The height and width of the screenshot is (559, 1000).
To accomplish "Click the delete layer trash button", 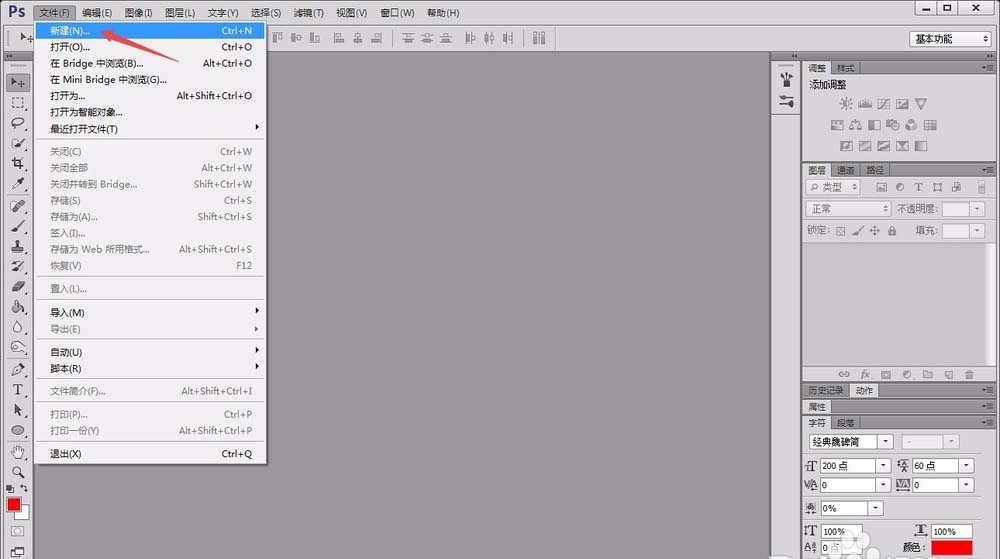I will (x=969, y=374).
